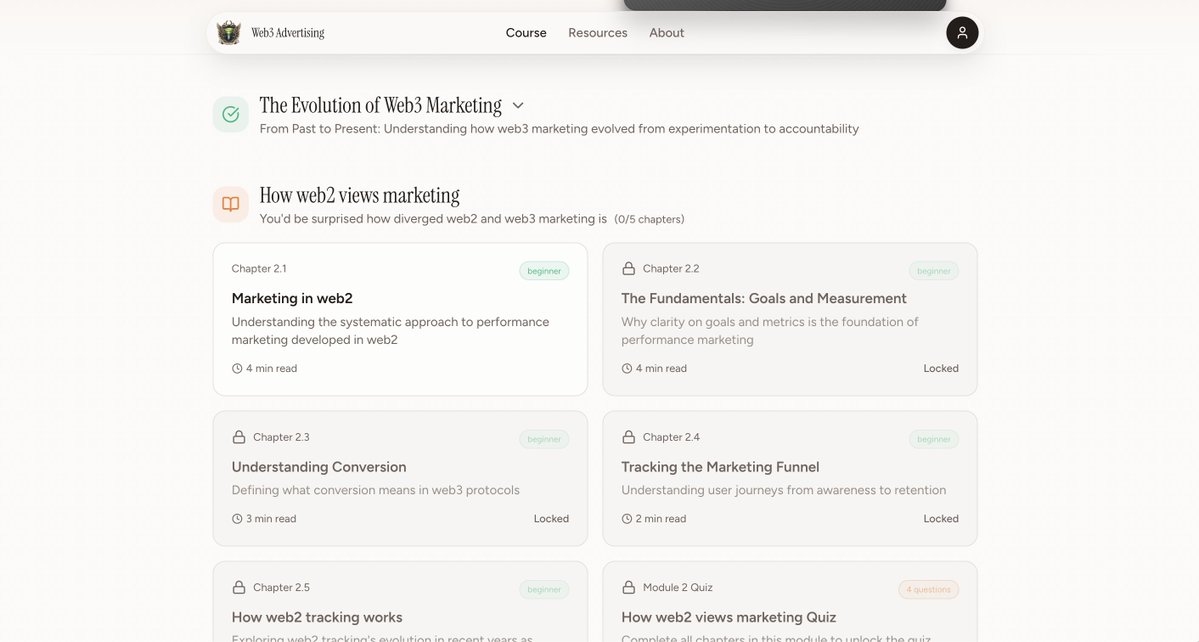Click '4 min read' on Chapter 2.1
Viewport: 1199px width, 642px height.
click(x=271, y=368)
